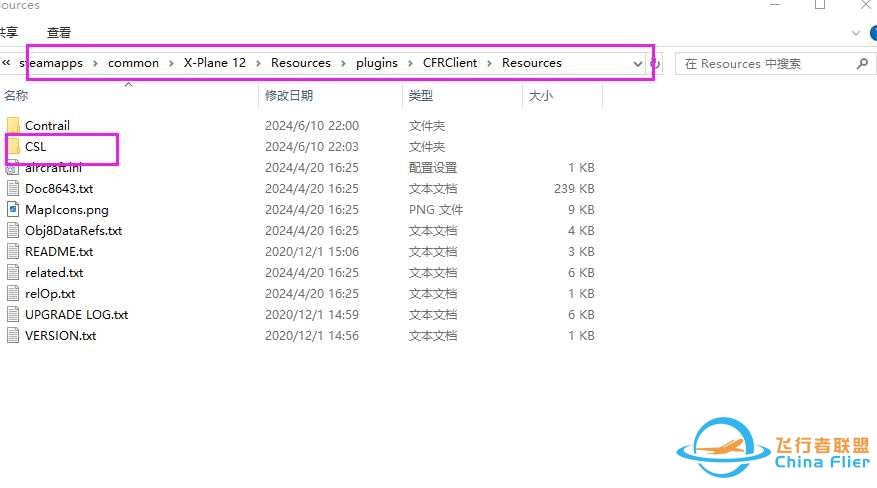Select the relOp.txt file icon
The image size is (877, 488).
click(x=13, y=293)
